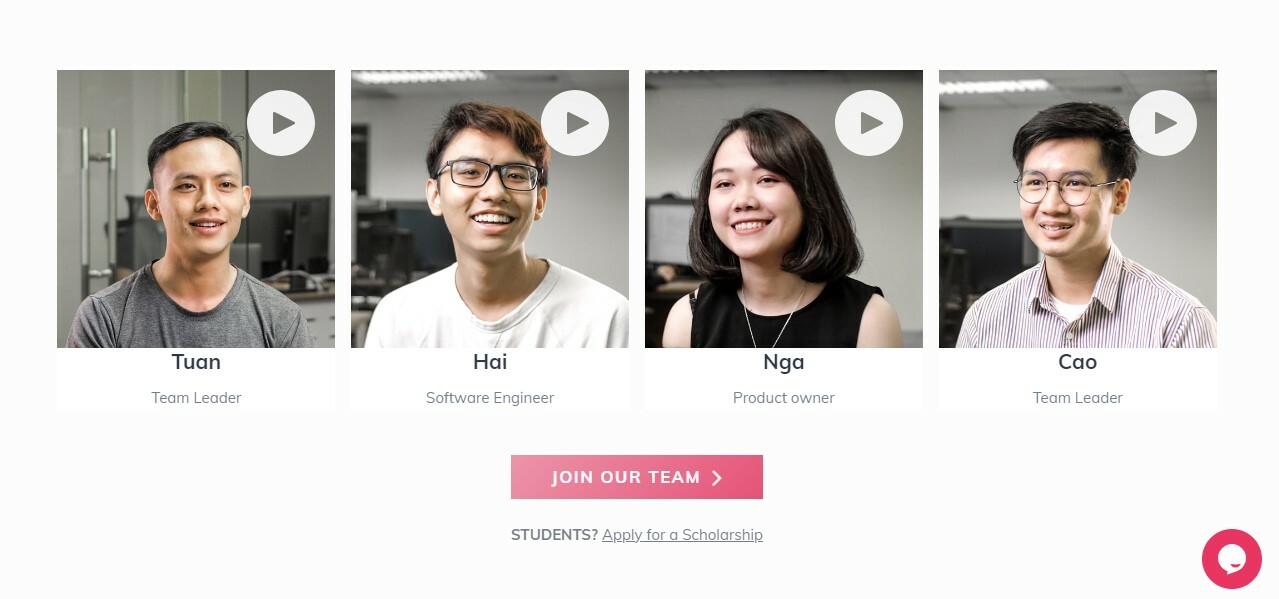This screenshot has height=599, width=1279.
Task: Click the name Cao under the photo
Action: (1078, 362)
